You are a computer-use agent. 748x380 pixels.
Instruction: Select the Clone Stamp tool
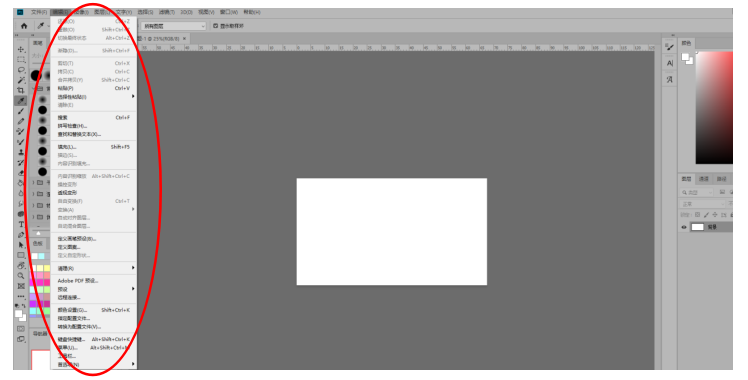pos(21,152)
